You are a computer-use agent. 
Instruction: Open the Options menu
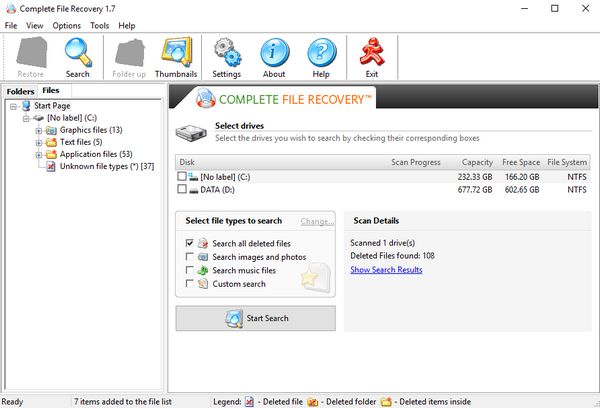(67, 26)
